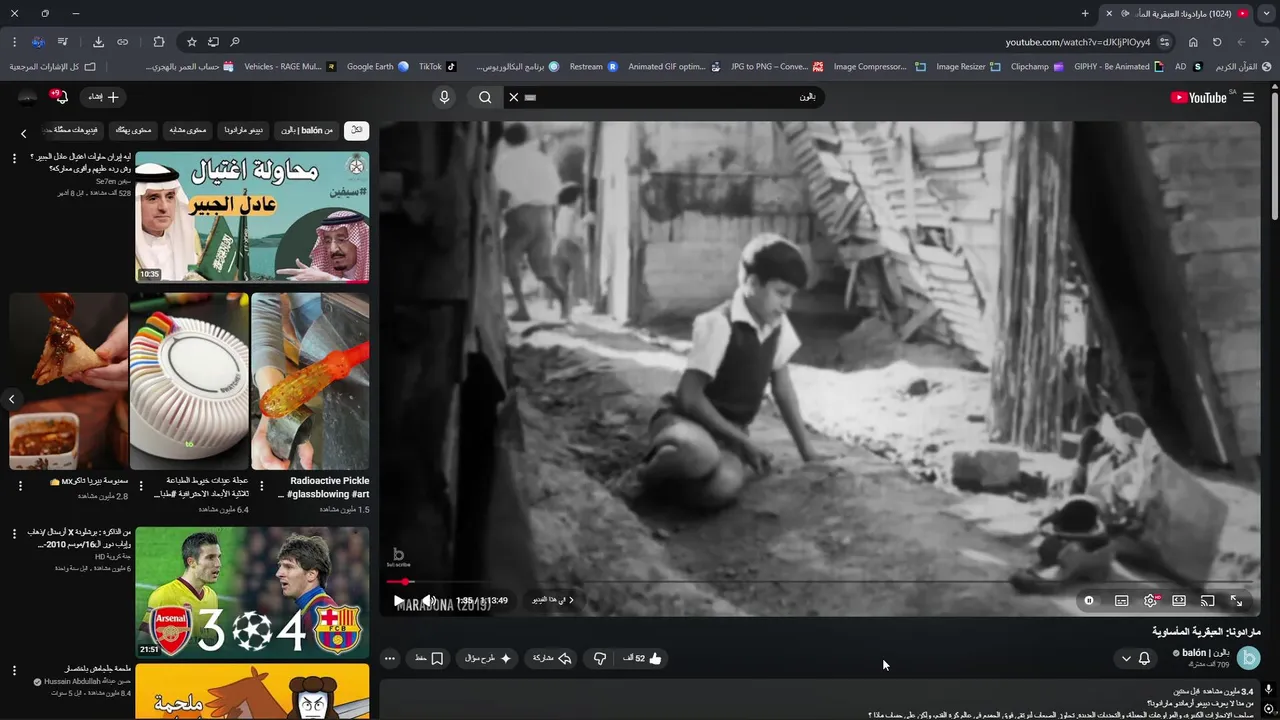Click the Share button under video
Screen dimensions: 1280x720
point(551,658)
